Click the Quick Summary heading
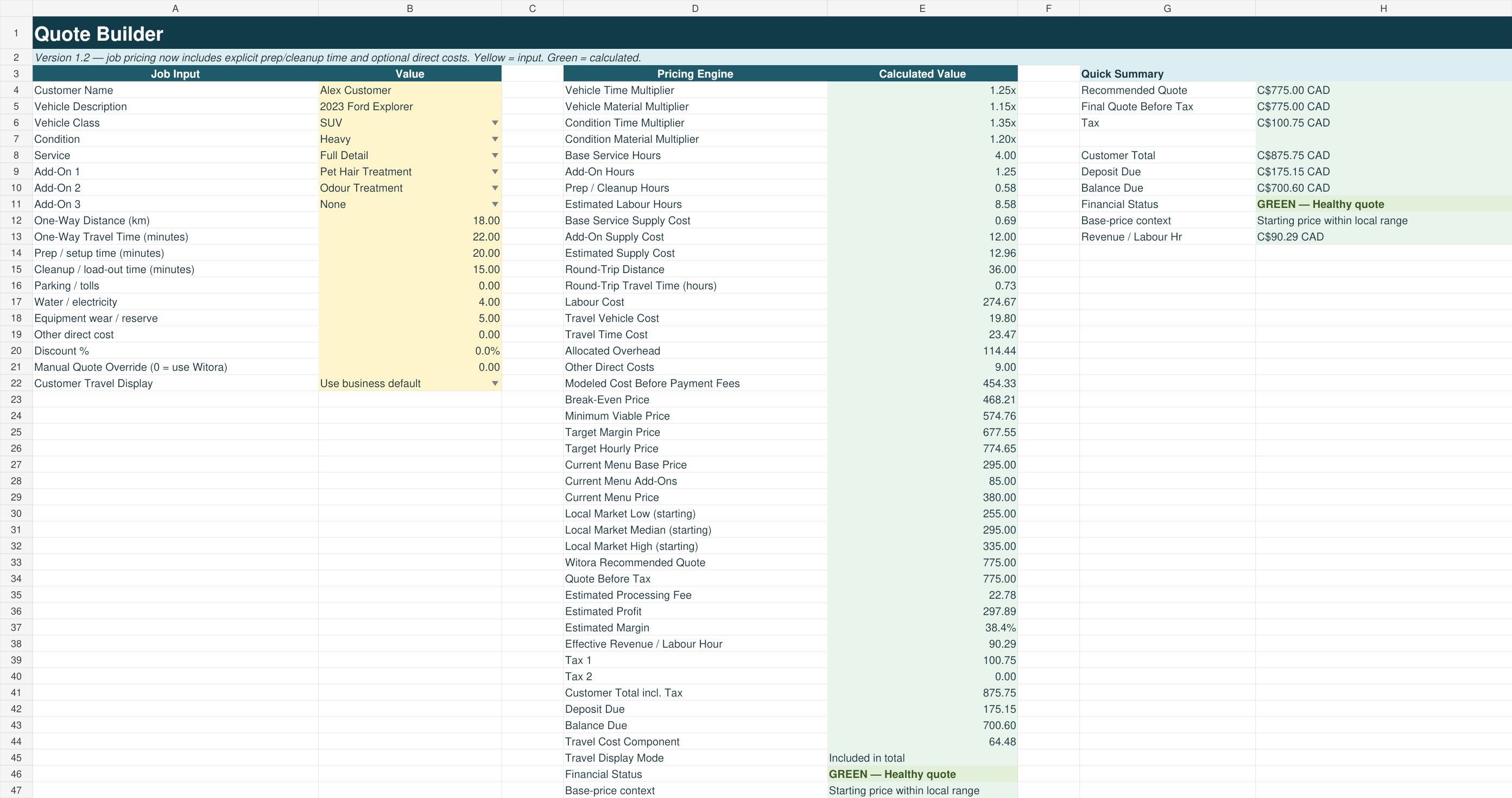 pos(1122,74)
